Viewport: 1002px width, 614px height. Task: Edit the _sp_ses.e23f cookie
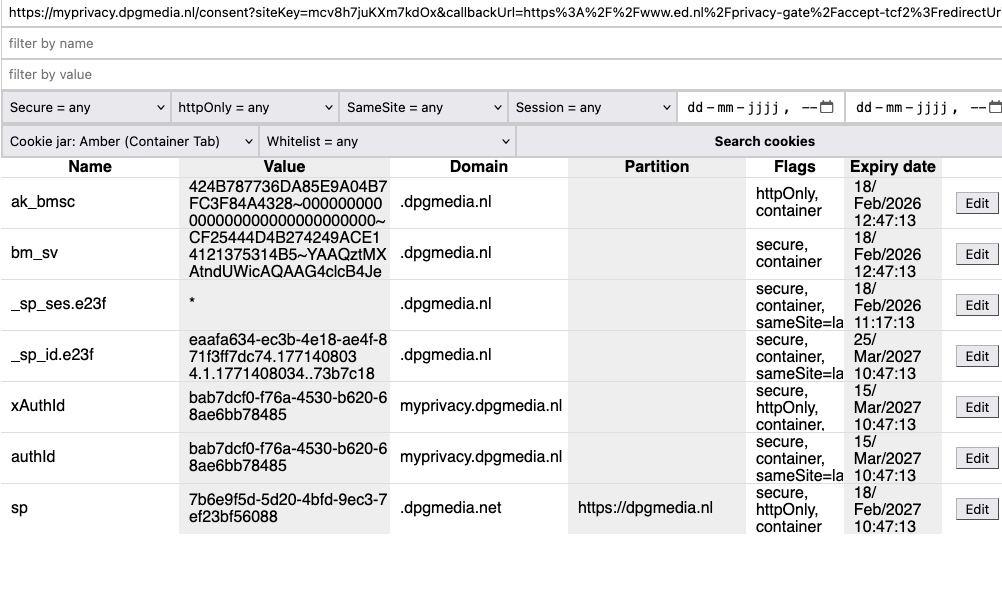pyautogui.click(x=976, y=305)
